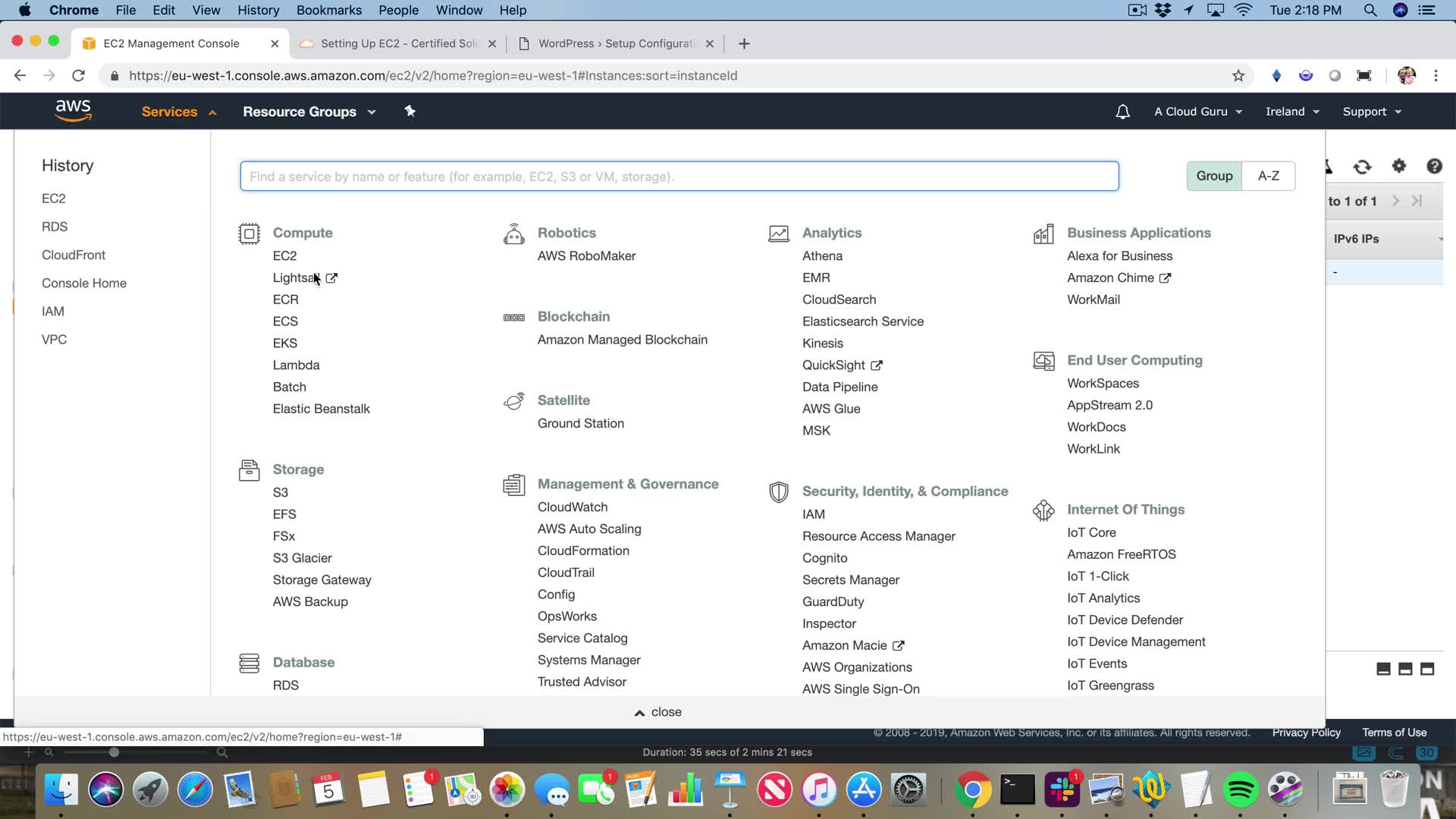Switch services view to A-Z
Image resolution: width=1456 pixels, height=819 pixels.
pos(1268,176)
